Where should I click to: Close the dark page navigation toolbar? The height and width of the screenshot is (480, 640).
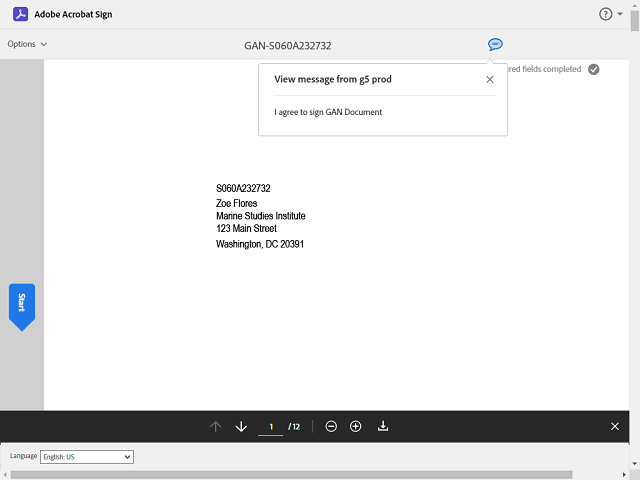[x=615, y=427]
